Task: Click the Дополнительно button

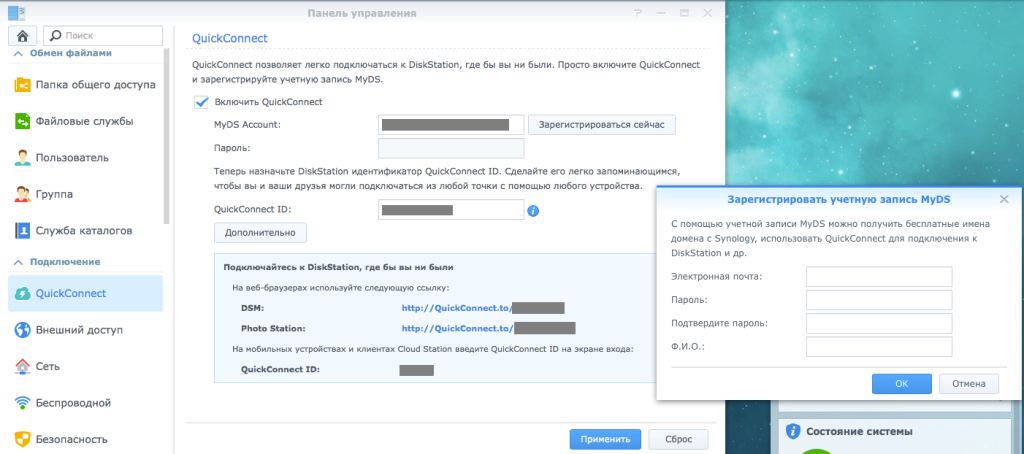Action: click(x=260, y=233)
